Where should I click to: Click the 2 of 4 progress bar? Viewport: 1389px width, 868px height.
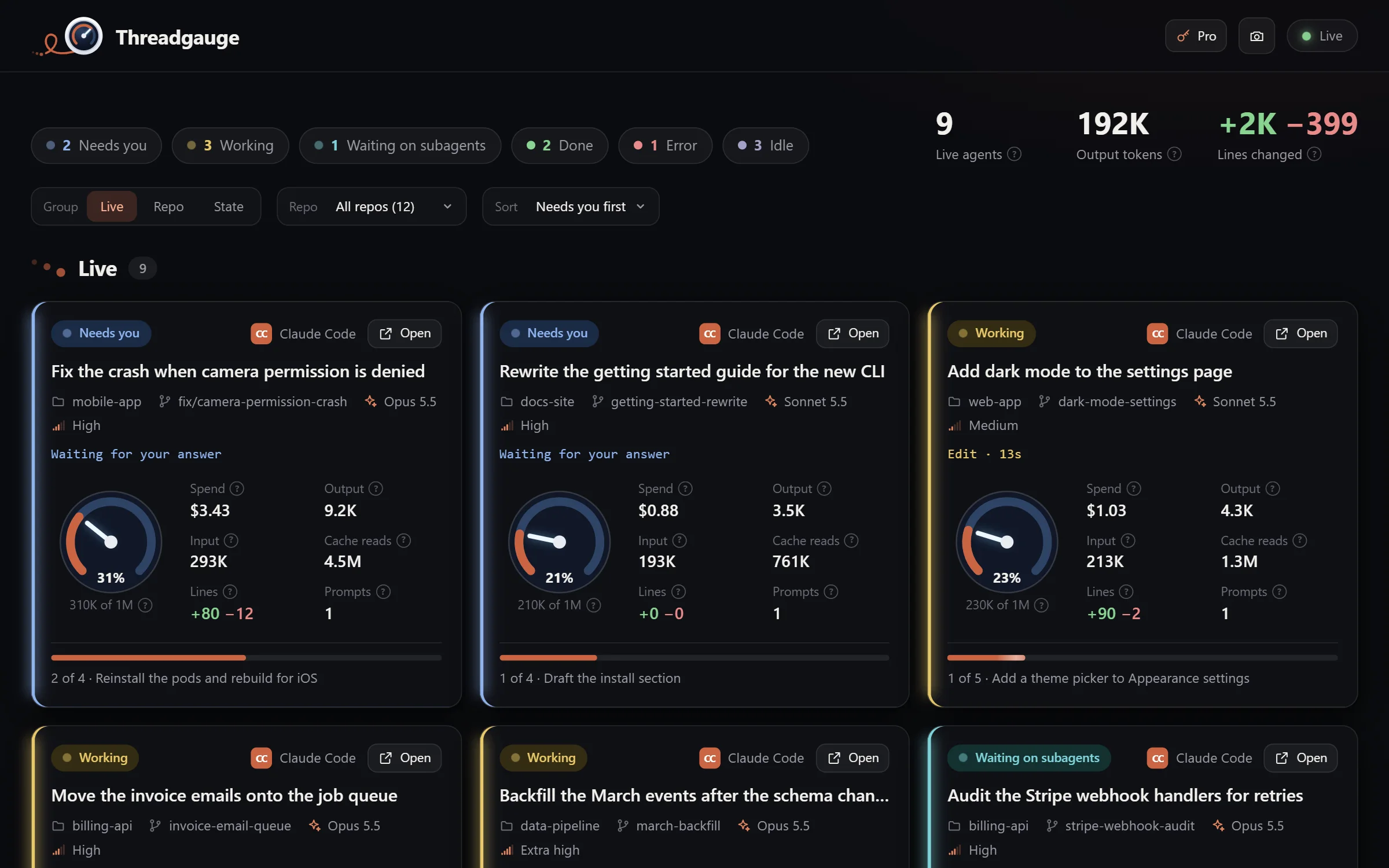(x=246, y=658)
